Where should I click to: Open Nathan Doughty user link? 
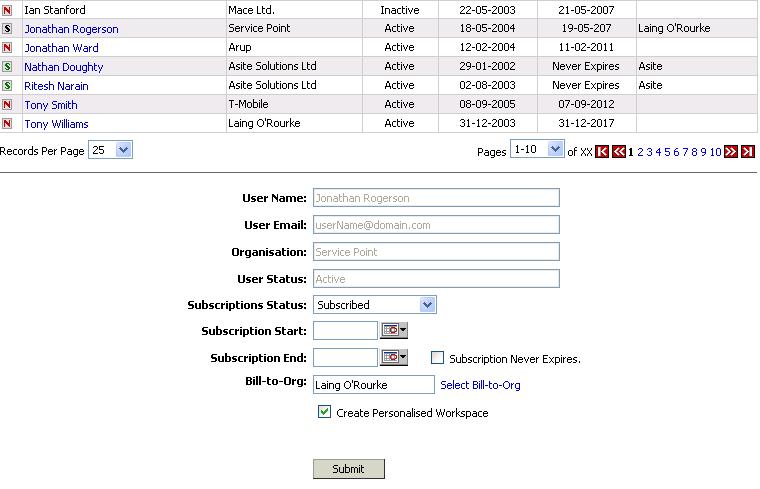[x=64, y=67]
